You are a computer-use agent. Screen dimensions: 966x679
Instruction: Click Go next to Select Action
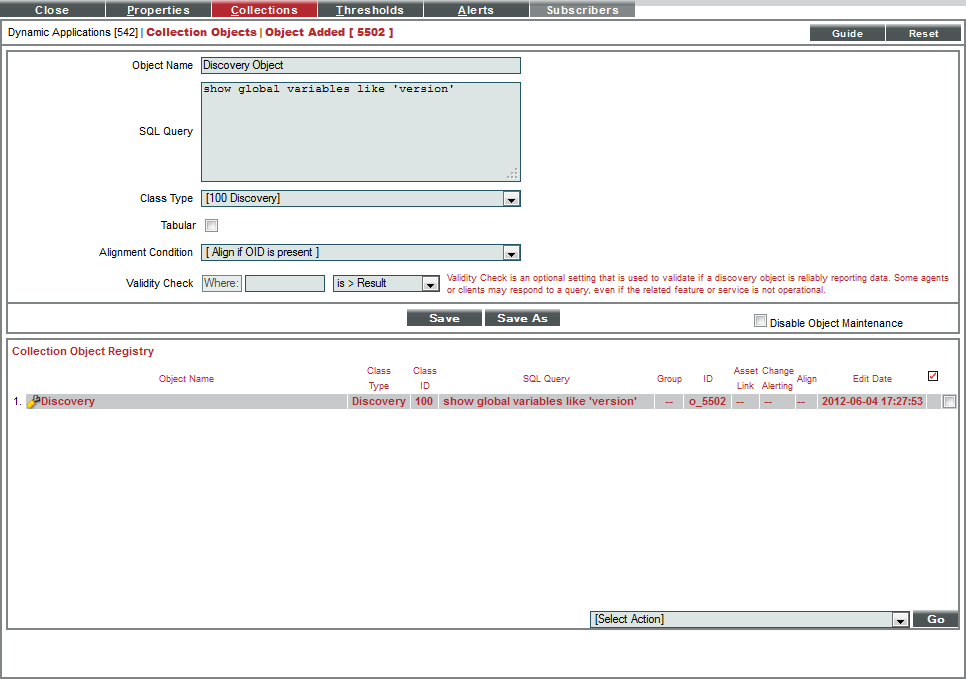pos(935,618)
